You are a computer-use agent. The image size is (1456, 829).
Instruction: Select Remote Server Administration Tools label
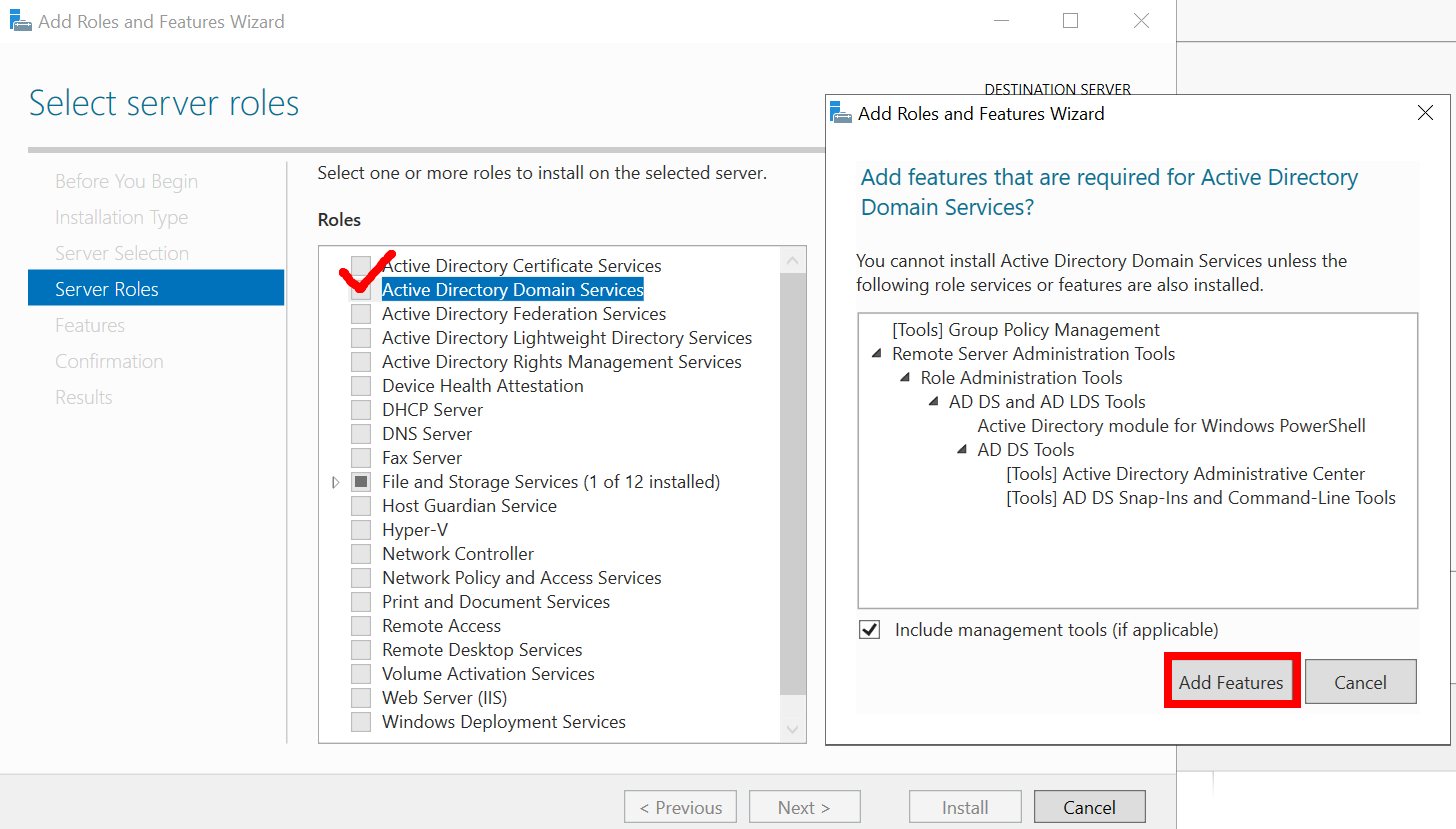(1034, 354)
